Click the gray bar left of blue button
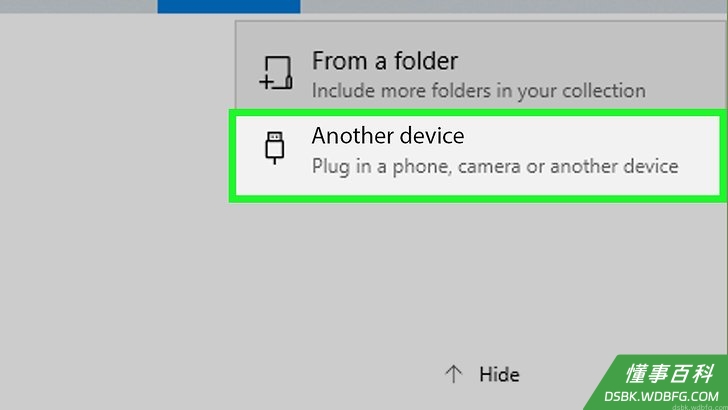This screenshot has height=410, width=728. tap(78, 6)
